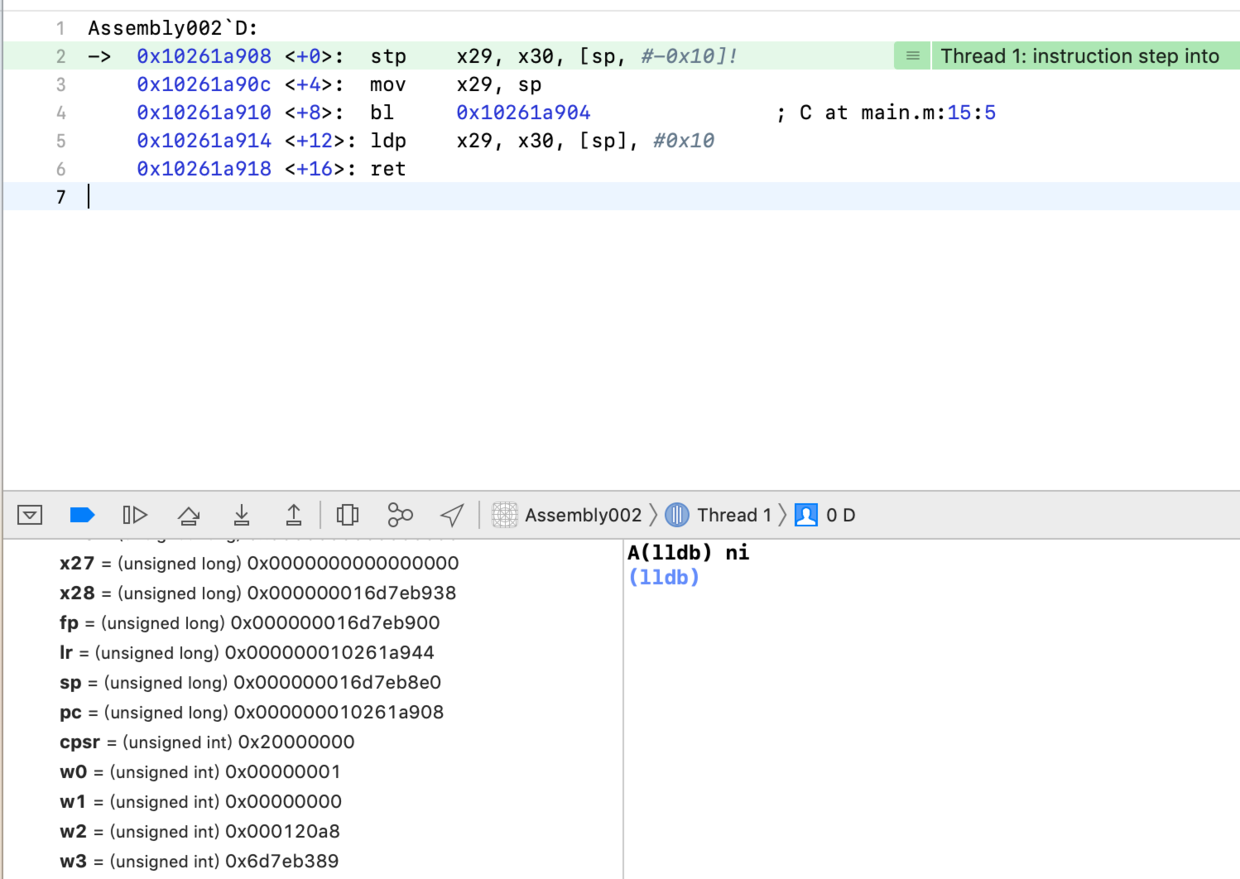This screenshot has width=1240, height=879.
Task: Click the Step Over debug button
Action: 188,515
